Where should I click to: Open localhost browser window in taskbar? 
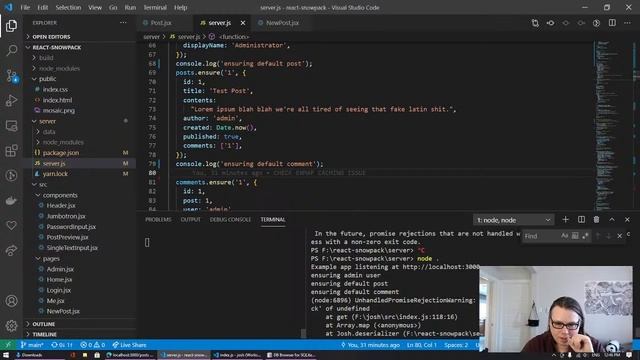point(130,355)
